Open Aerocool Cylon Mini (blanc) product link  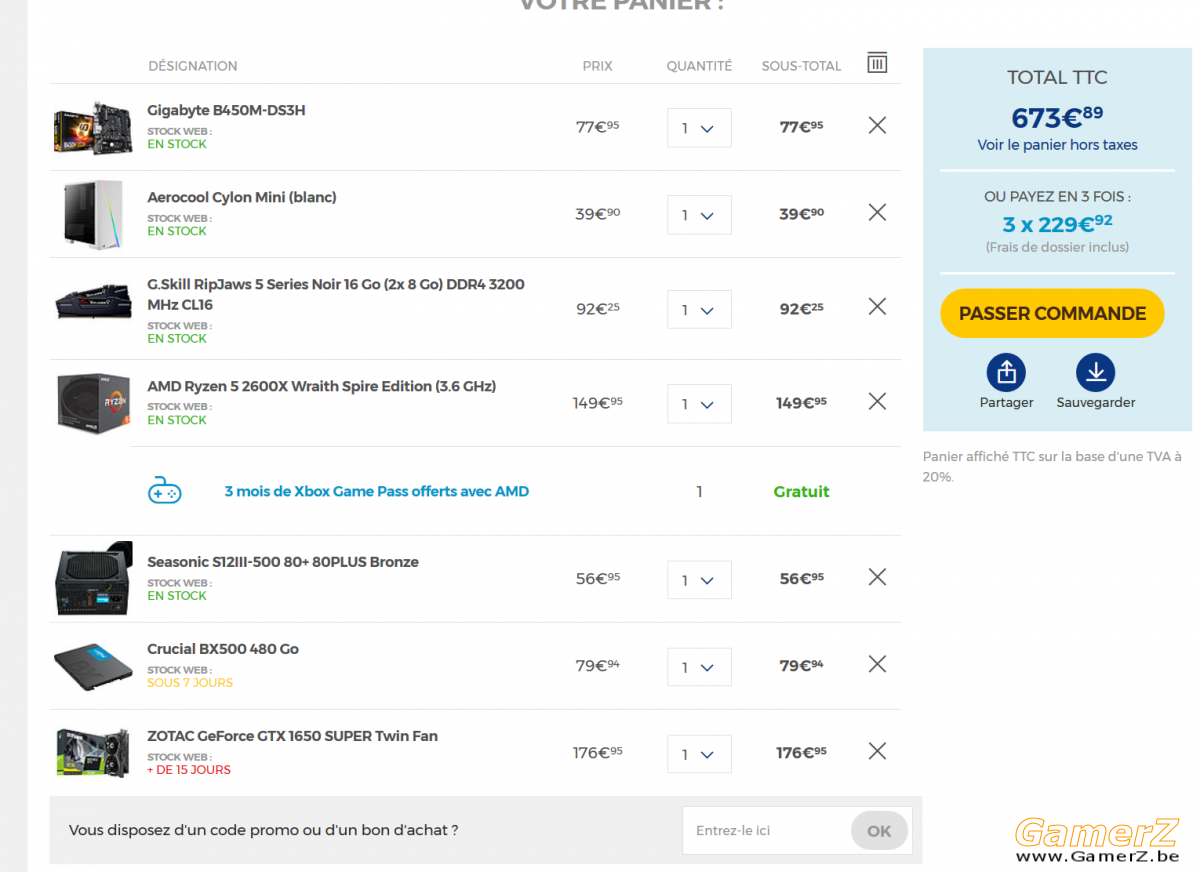point(242,197)
